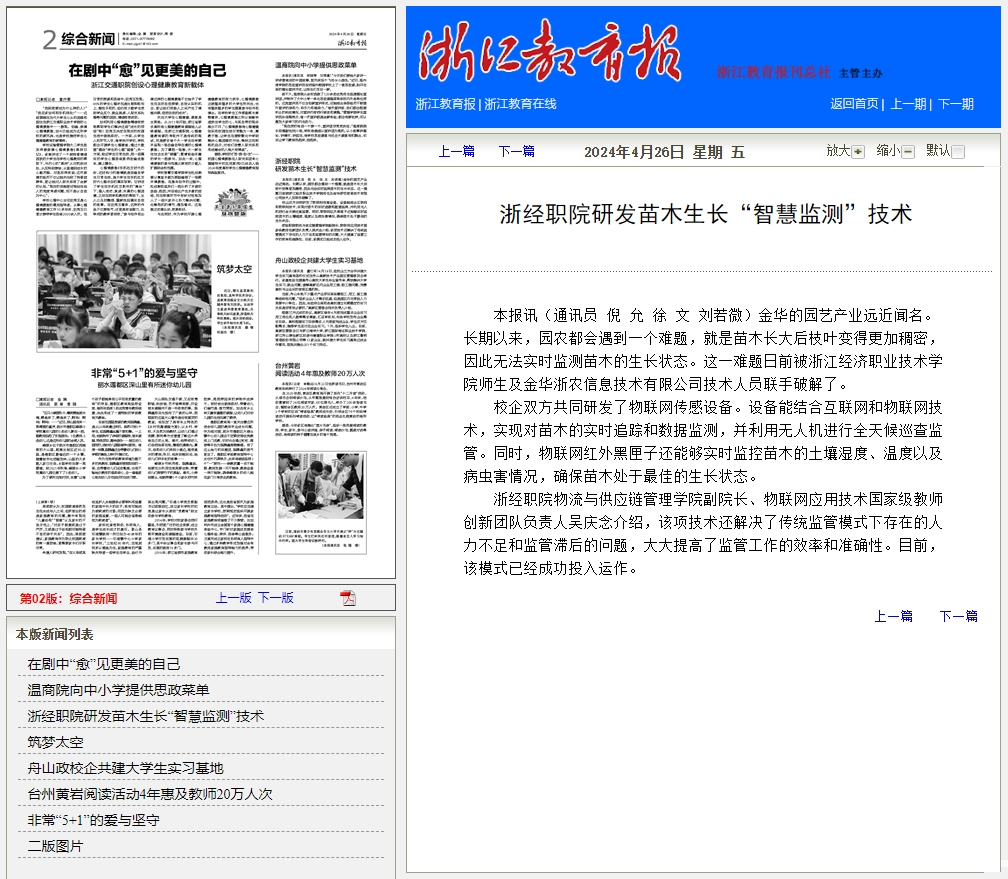Click the 筑梦太空 classroom photo on page

click(x=124, y=295)
